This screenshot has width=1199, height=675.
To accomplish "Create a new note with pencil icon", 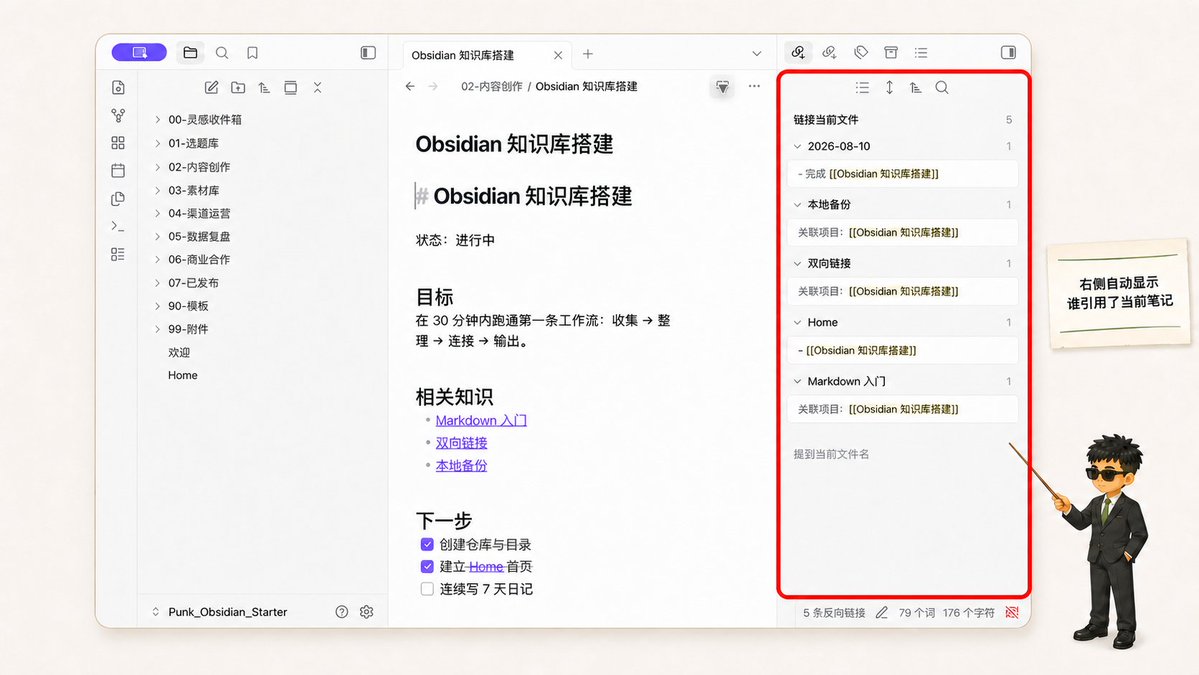I will 212,87.
